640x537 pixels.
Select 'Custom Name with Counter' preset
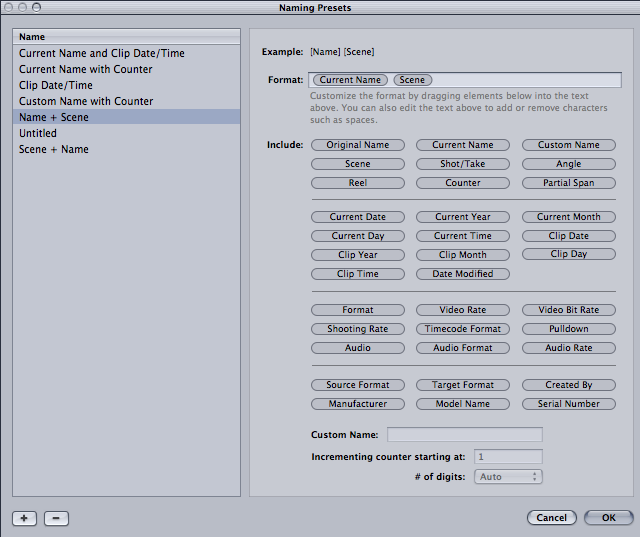86,101
